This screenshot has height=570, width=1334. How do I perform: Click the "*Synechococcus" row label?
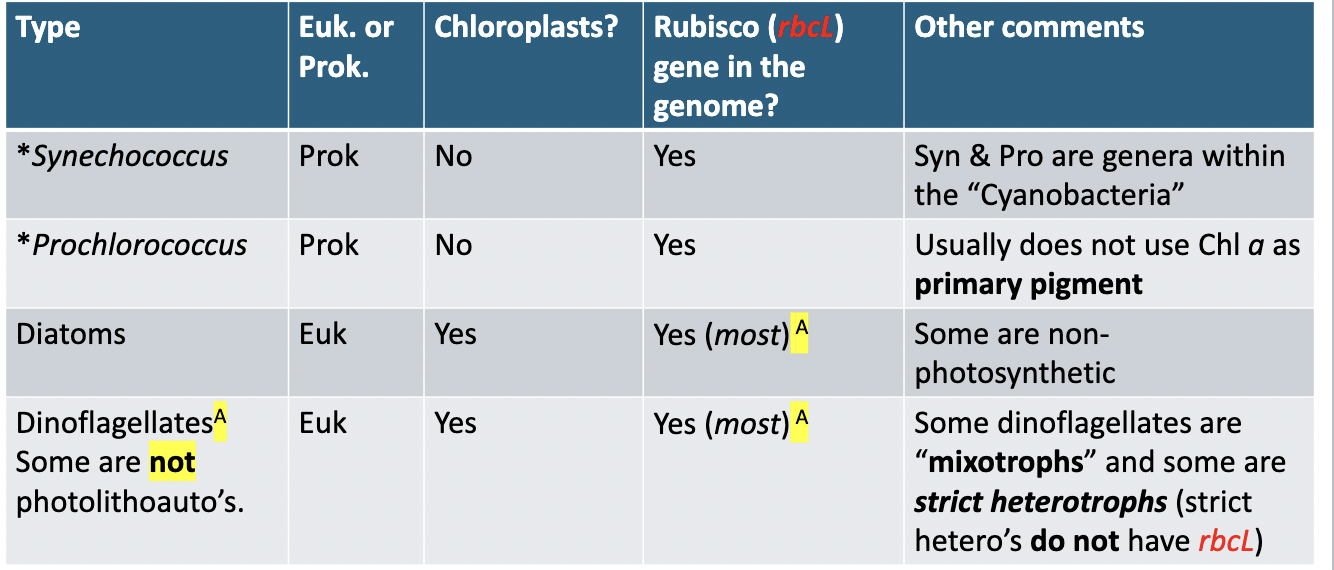point(122,157)
